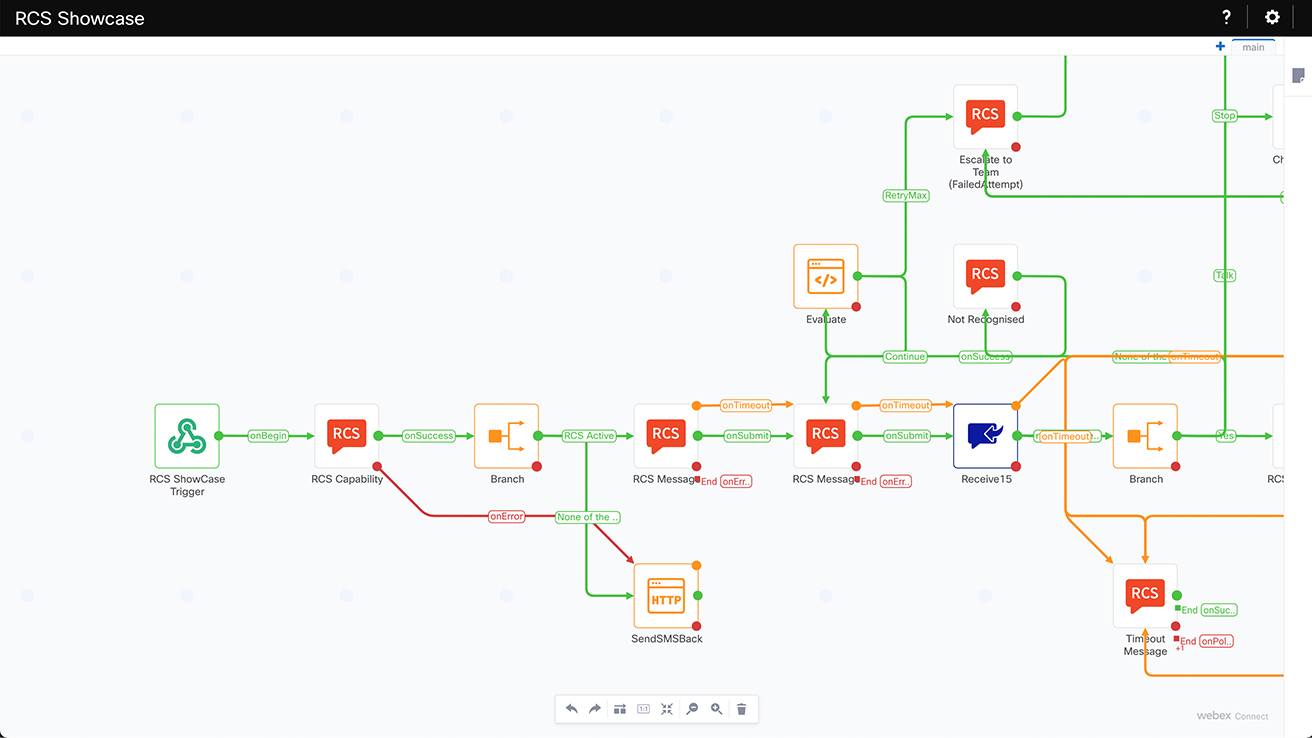Screen dimensions: 1312x738
Task: Open the settings gear icon
Action: tap(1272, 17)
